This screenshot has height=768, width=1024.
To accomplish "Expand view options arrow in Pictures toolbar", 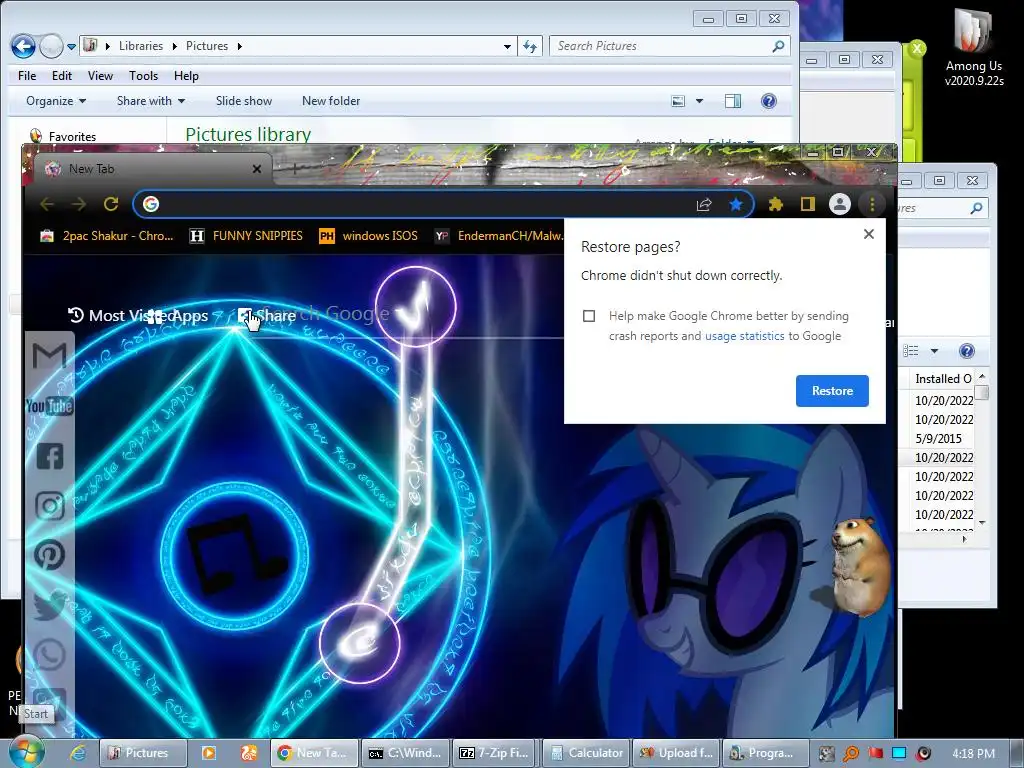I will click(699, 101).
